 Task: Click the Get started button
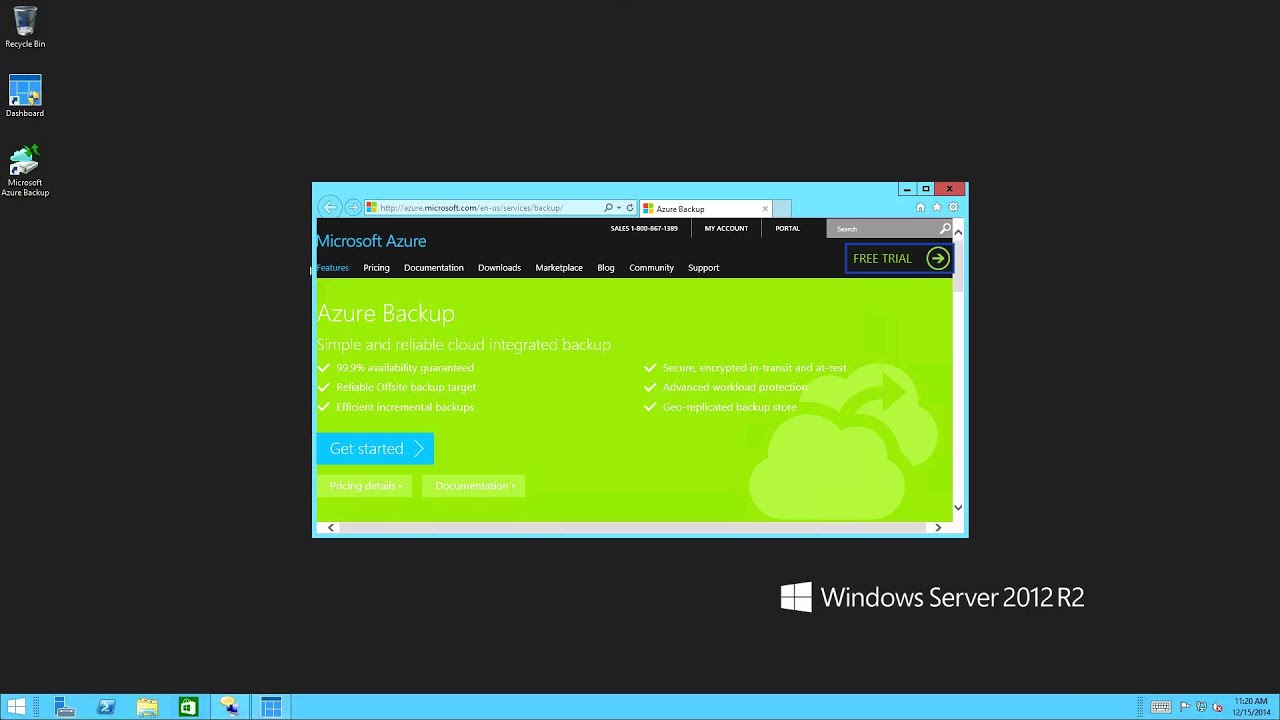pos(375,449)
